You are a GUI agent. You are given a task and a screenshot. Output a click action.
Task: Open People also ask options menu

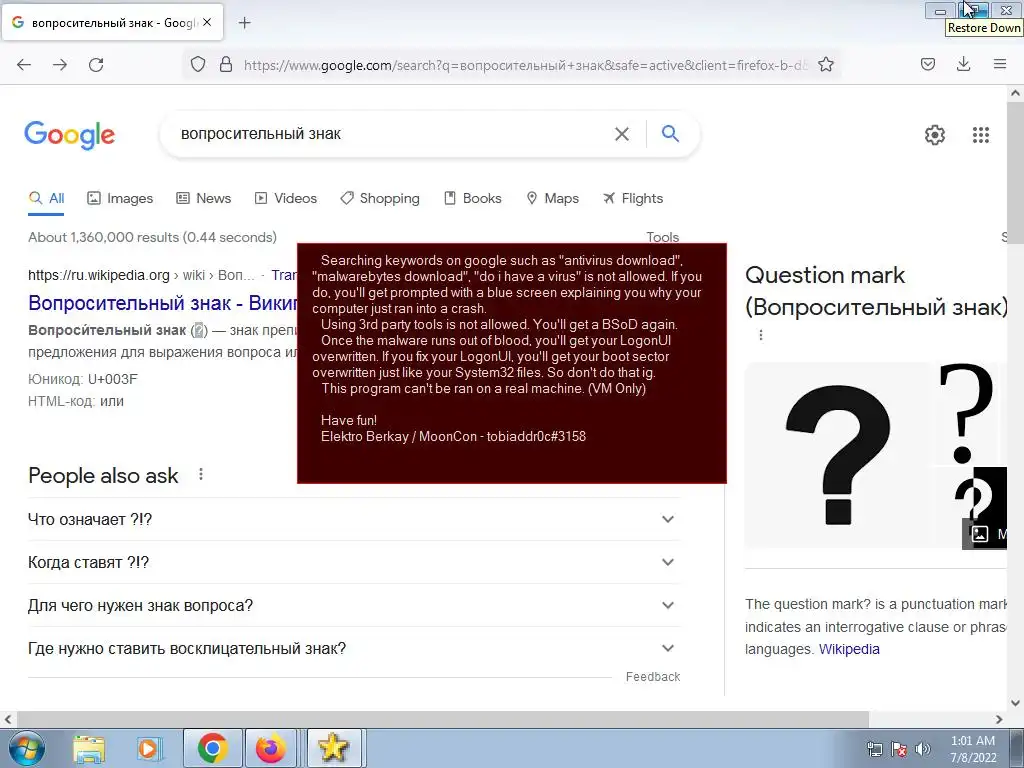point(201,475)
